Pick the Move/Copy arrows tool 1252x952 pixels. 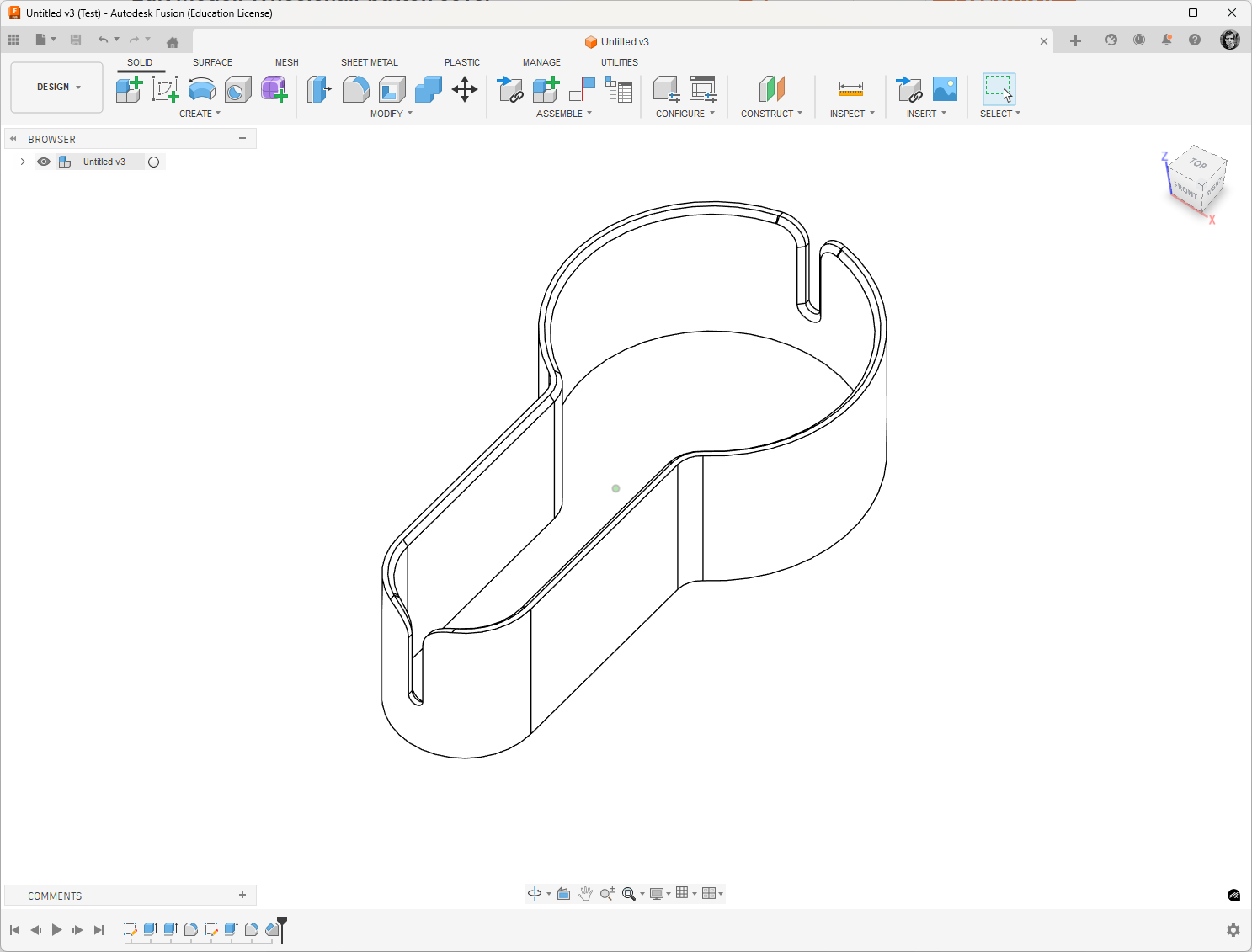point(465,89)
